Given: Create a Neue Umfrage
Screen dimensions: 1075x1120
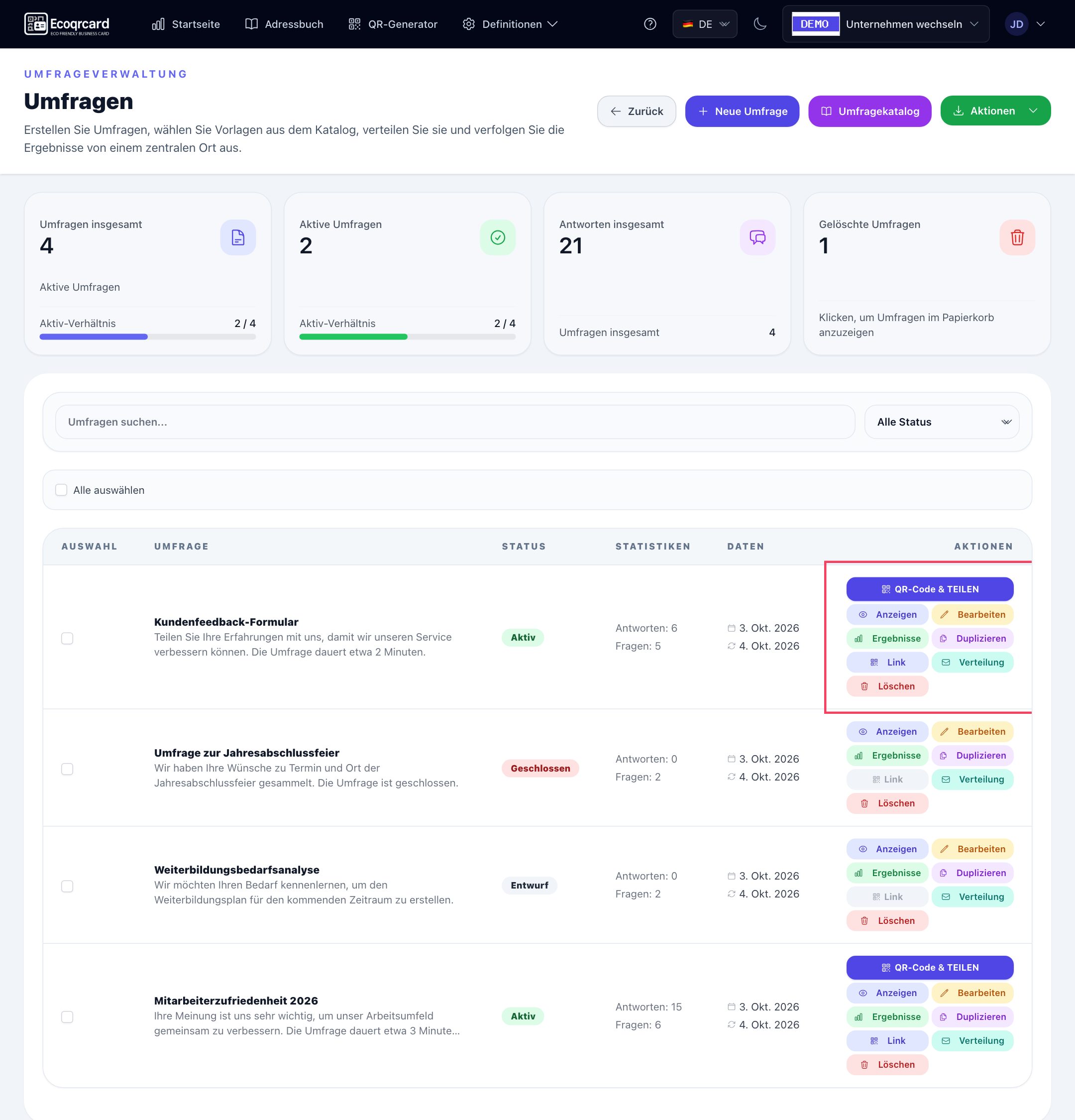Looking at the screenshot, I should pyautogui.click(x=742, y=111).
